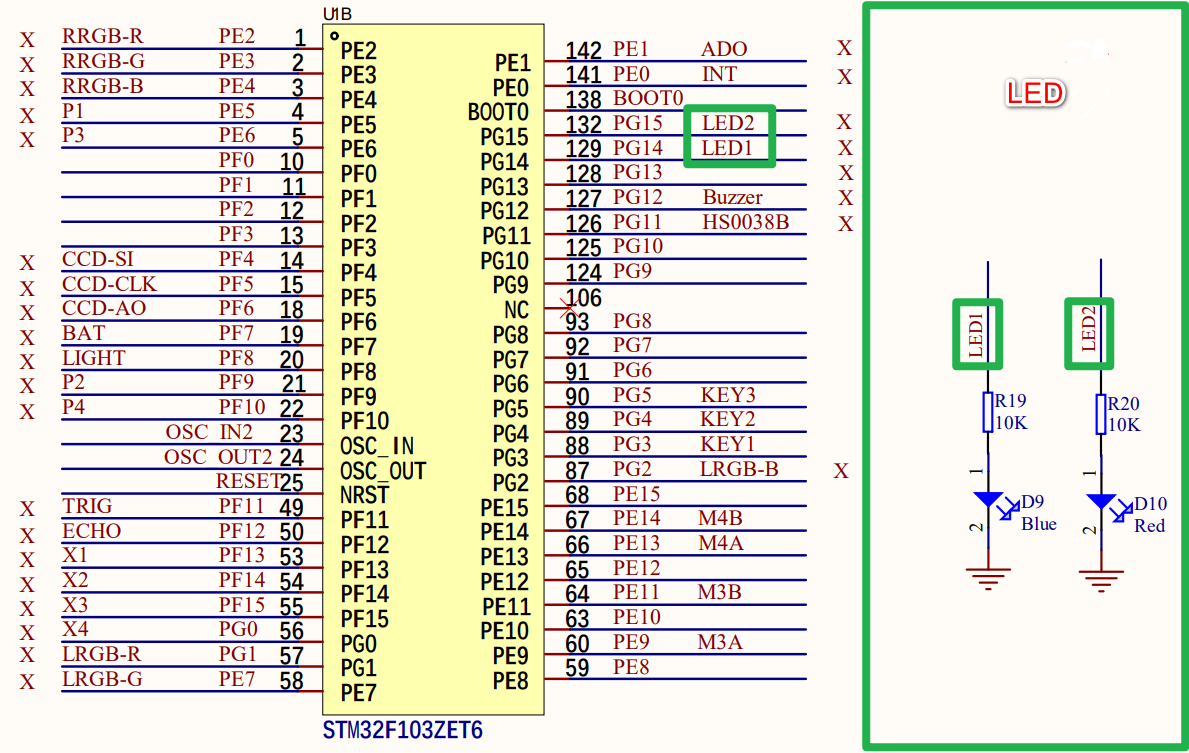Select the R20 resistor symbol
Image resolution: width=1189 pixels, height=753 pixels.
[1100, 414]
